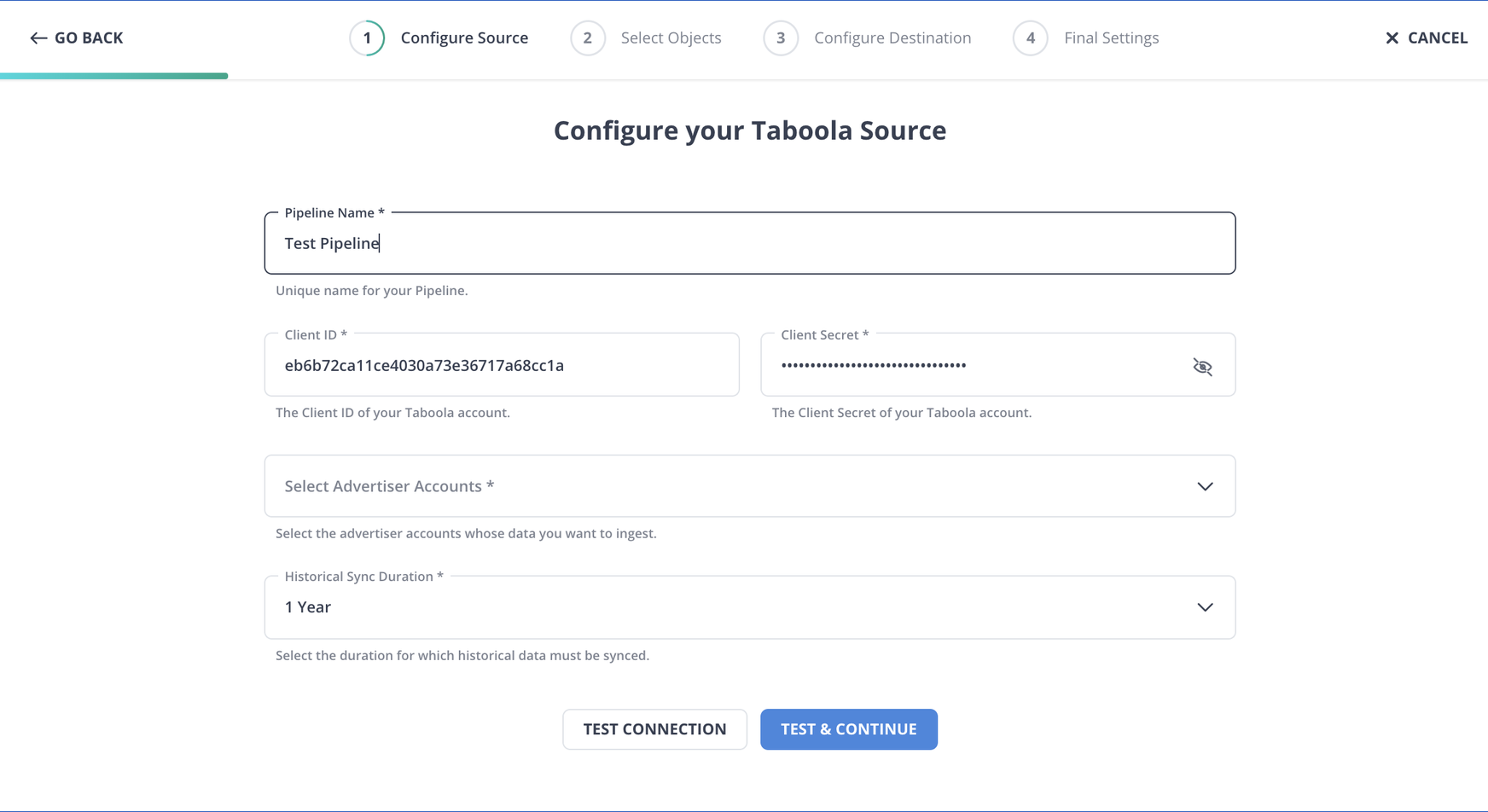
Task: Click the Pipeline Name input field
Action: [x=750, y=243]
